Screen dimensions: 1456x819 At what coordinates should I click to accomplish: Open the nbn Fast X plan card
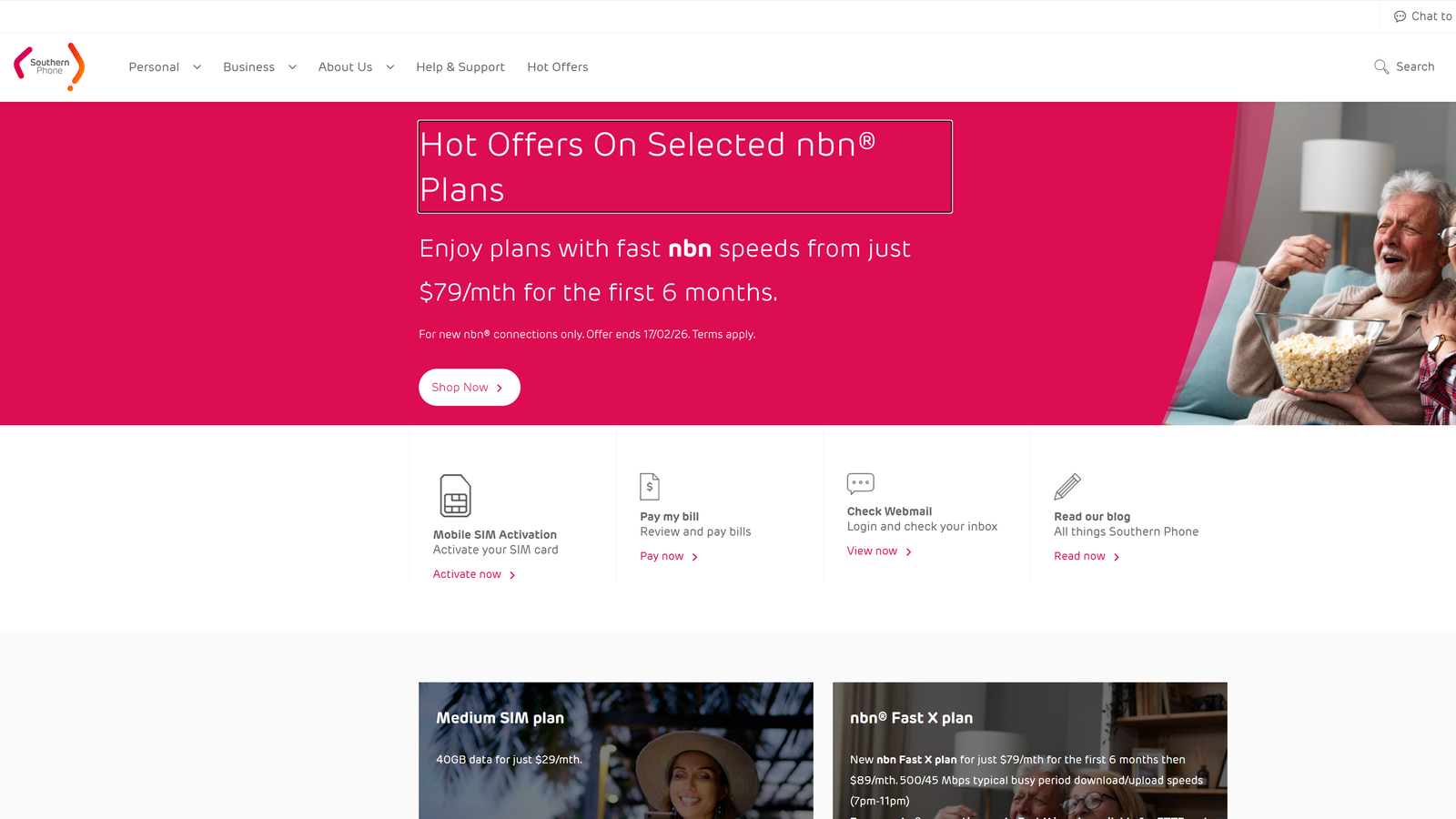coord(1029,750)
